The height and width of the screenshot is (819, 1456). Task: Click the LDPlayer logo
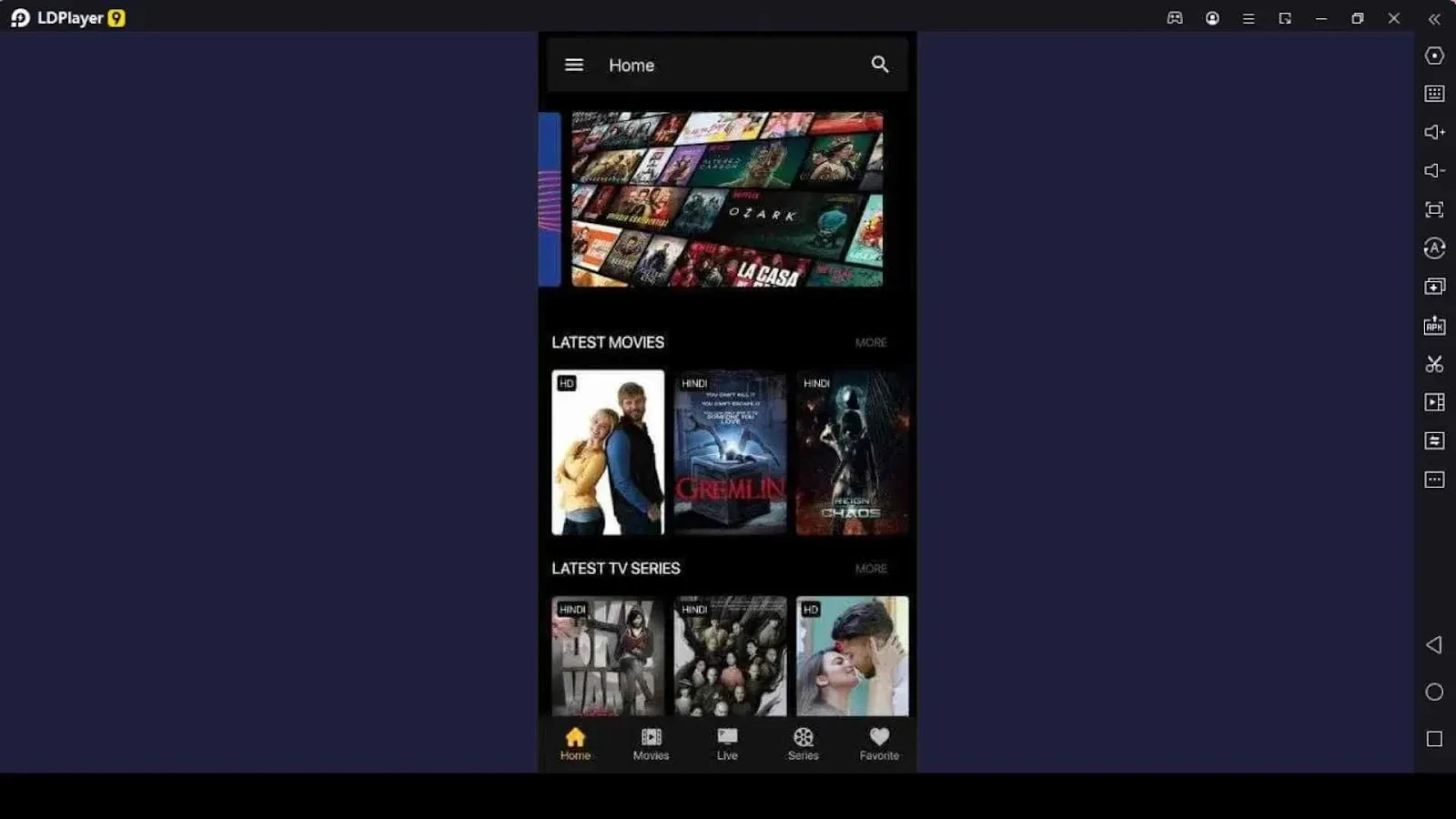point(67,18)
